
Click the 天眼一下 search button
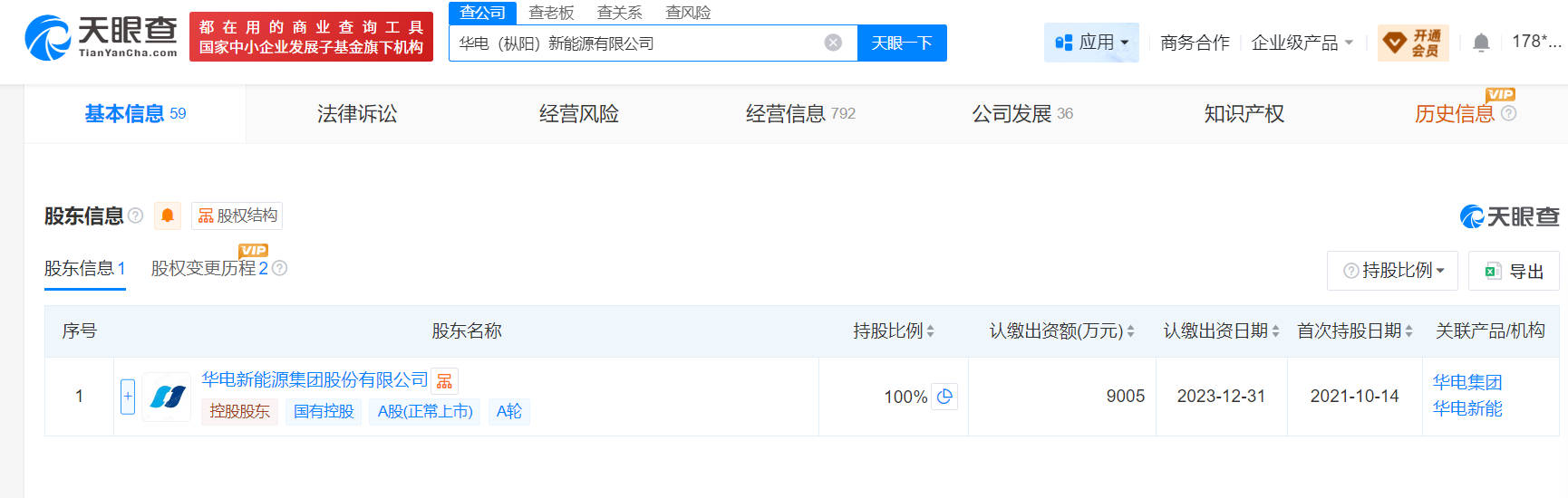[902, 43]
